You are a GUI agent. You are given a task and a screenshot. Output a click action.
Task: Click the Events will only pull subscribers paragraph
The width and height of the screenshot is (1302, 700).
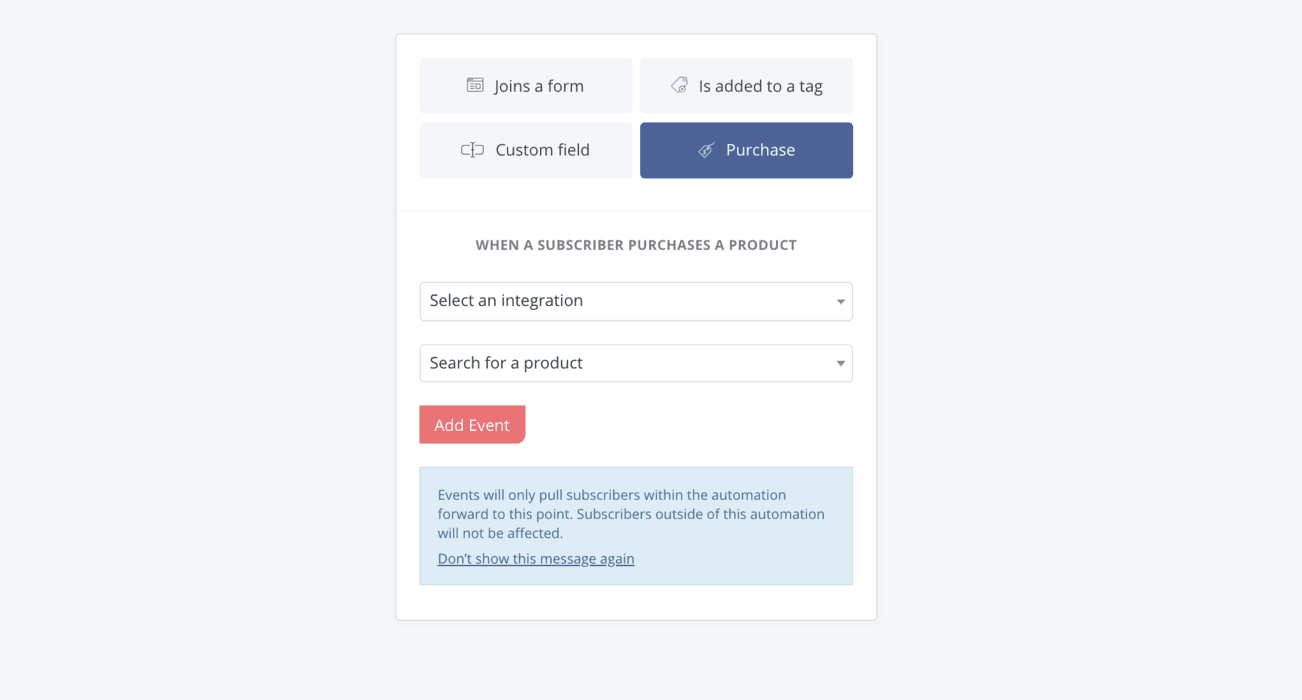tap(631, 514)
